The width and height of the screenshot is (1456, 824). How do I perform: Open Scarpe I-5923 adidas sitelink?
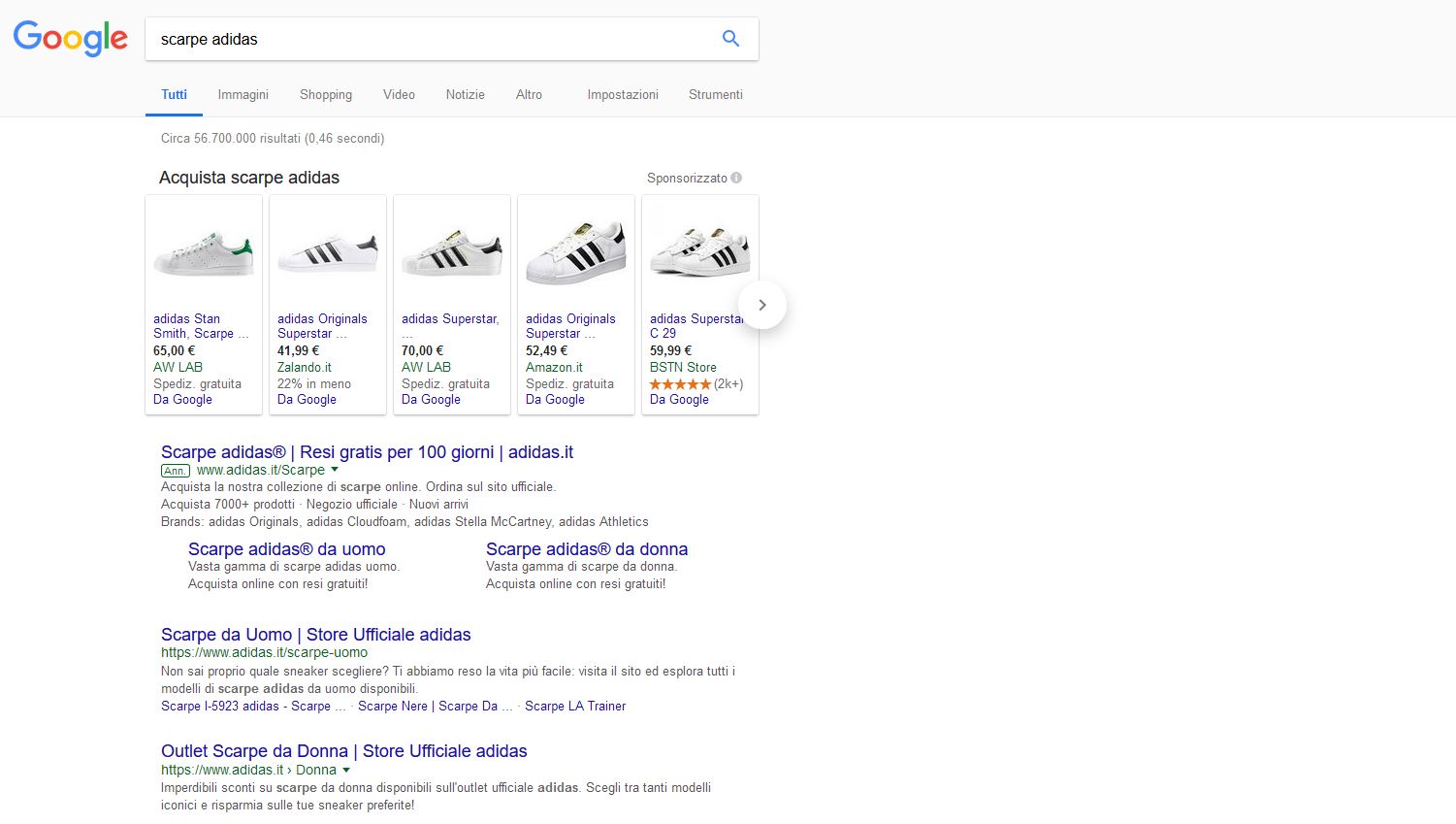(x=253, y=706)
